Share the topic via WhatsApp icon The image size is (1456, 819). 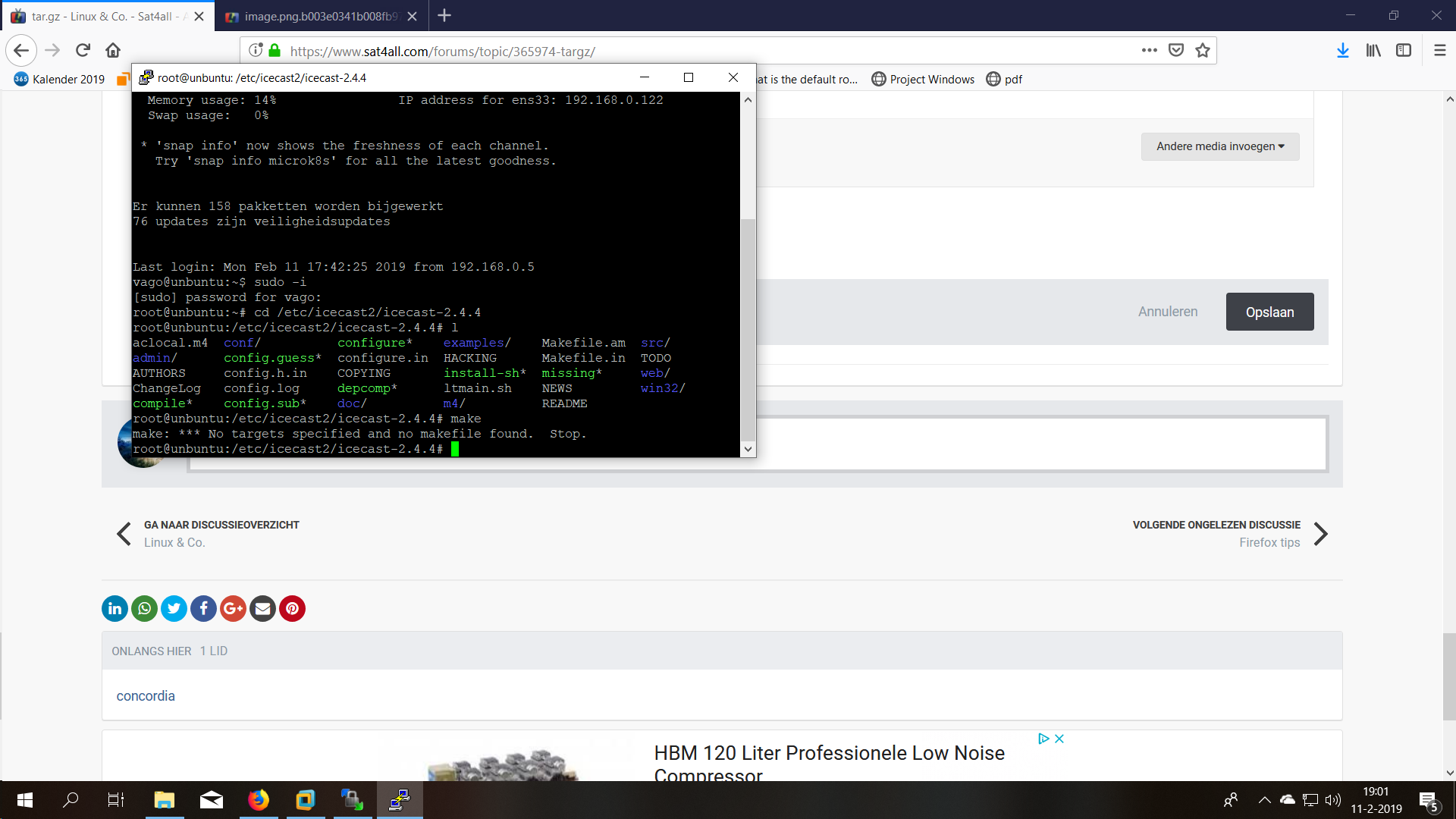[144, 608]
